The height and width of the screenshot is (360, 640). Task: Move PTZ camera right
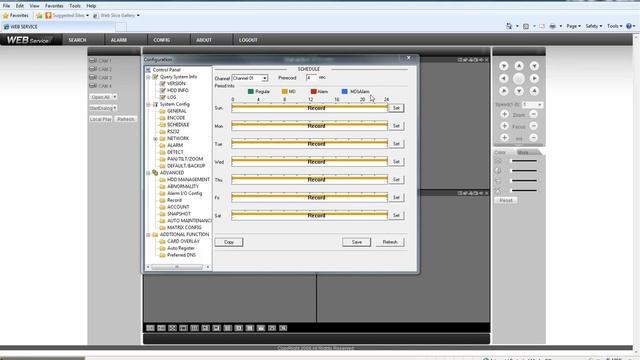534,78
